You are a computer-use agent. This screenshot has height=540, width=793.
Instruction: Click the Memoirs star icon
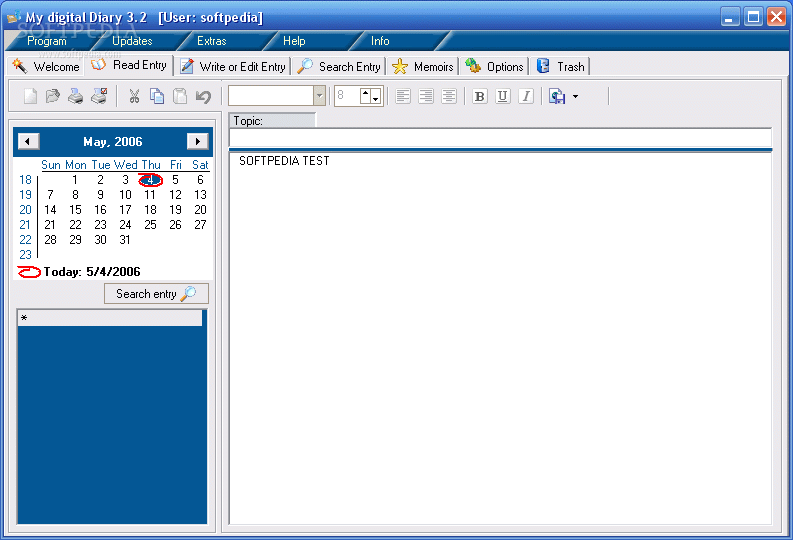(x=400, y=66)
